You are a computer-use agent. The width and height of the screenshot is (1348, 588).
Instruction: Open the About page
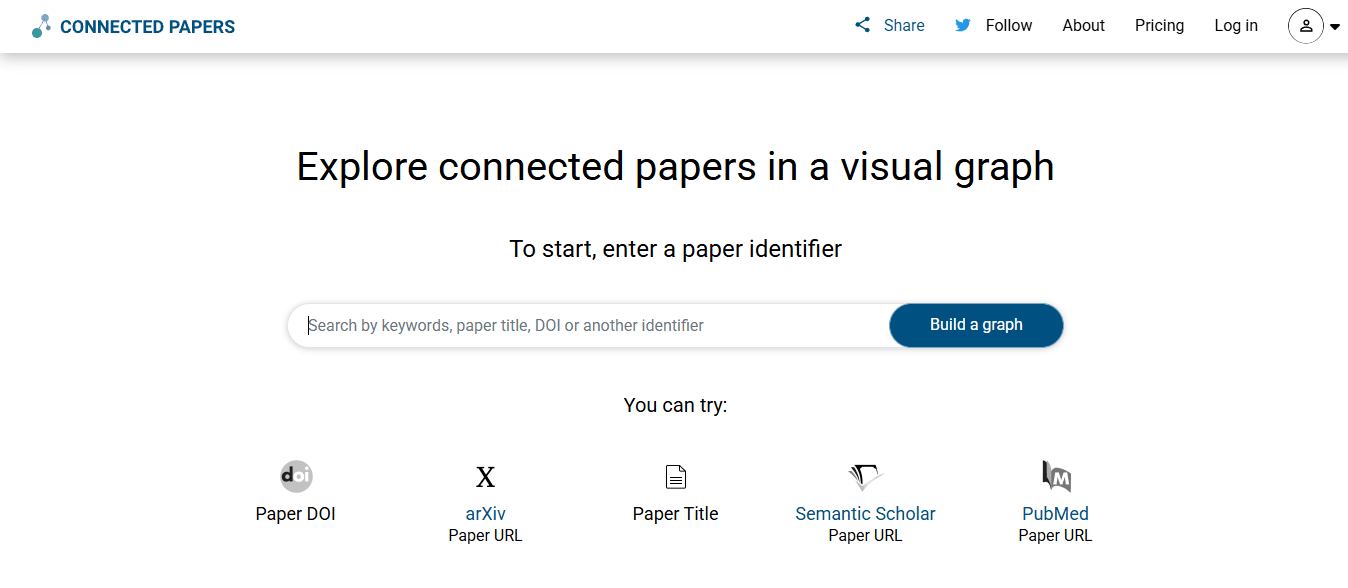point(1083,25)
